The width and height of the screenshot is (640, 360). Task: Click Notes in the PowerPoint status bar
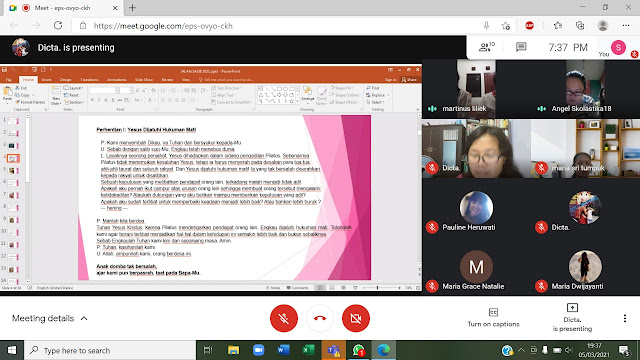coord(273,288)
